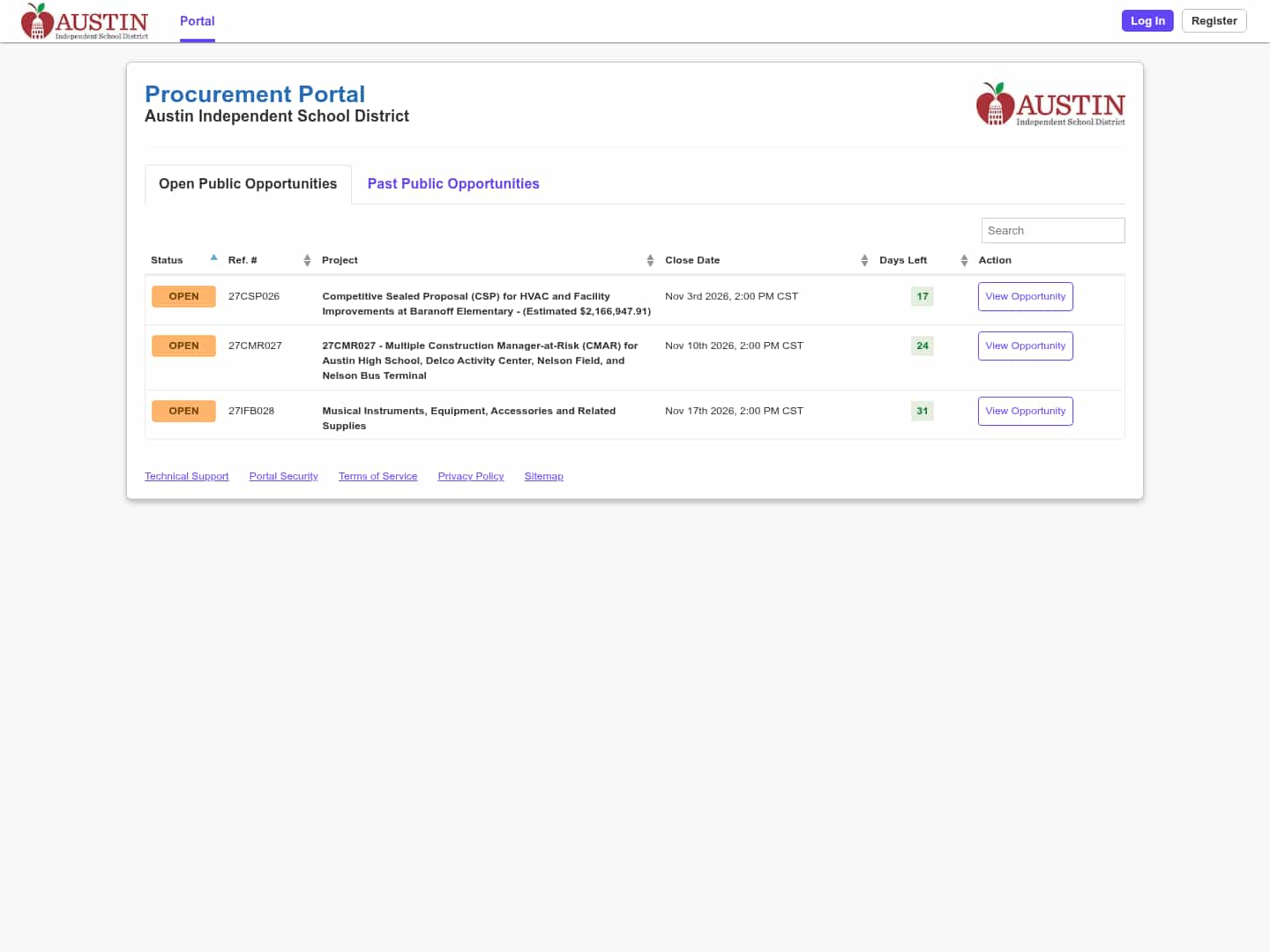1270x952 pixels.
Task: Click the Procurement Portal heading
Action: point(255,94)
